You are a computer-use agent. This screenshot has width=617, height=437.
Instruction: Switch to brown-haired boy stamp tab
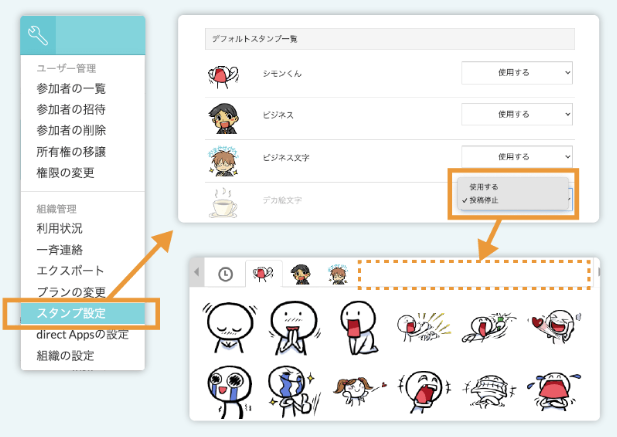click(338, 274)
